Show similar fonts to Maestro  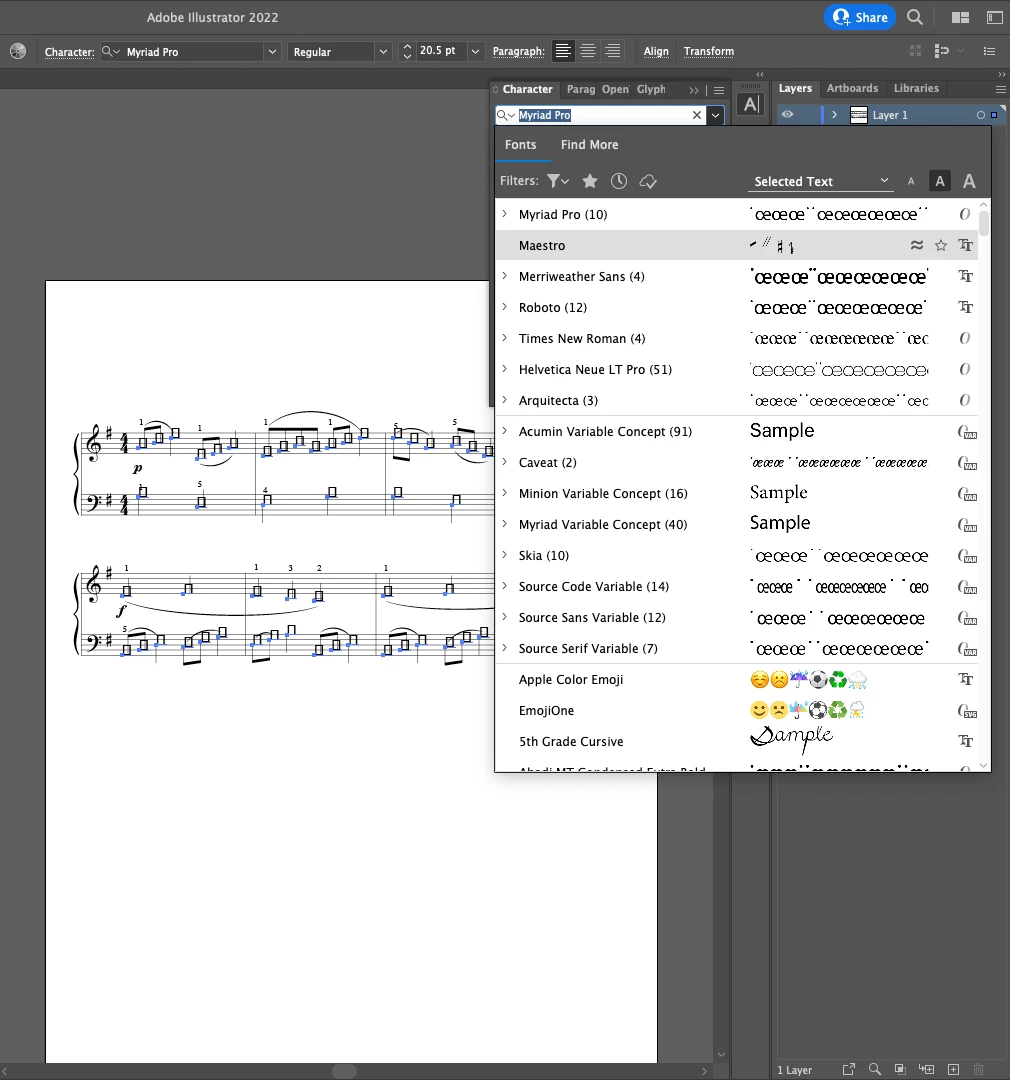[916, 245]
